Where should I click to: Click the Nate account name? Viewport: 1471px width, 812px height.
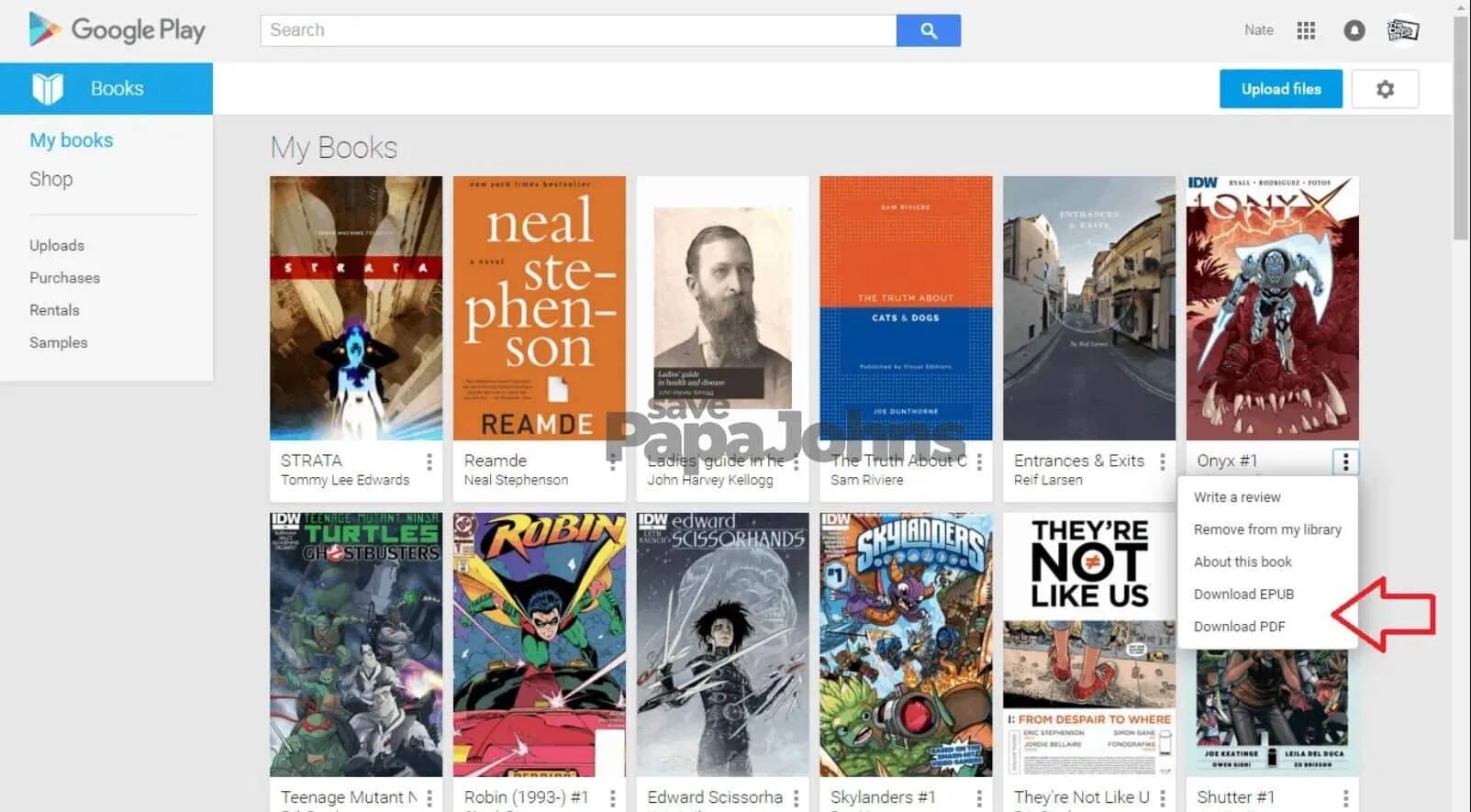(x=1259, y=30)
